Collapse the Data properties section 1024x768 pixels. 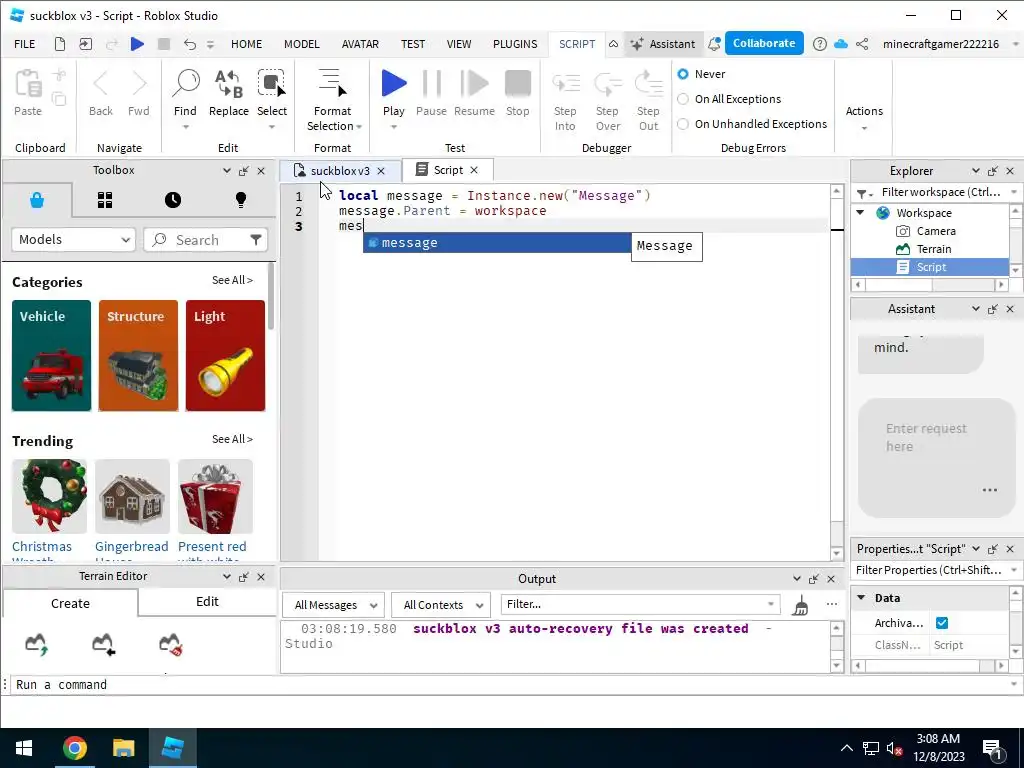861,598
